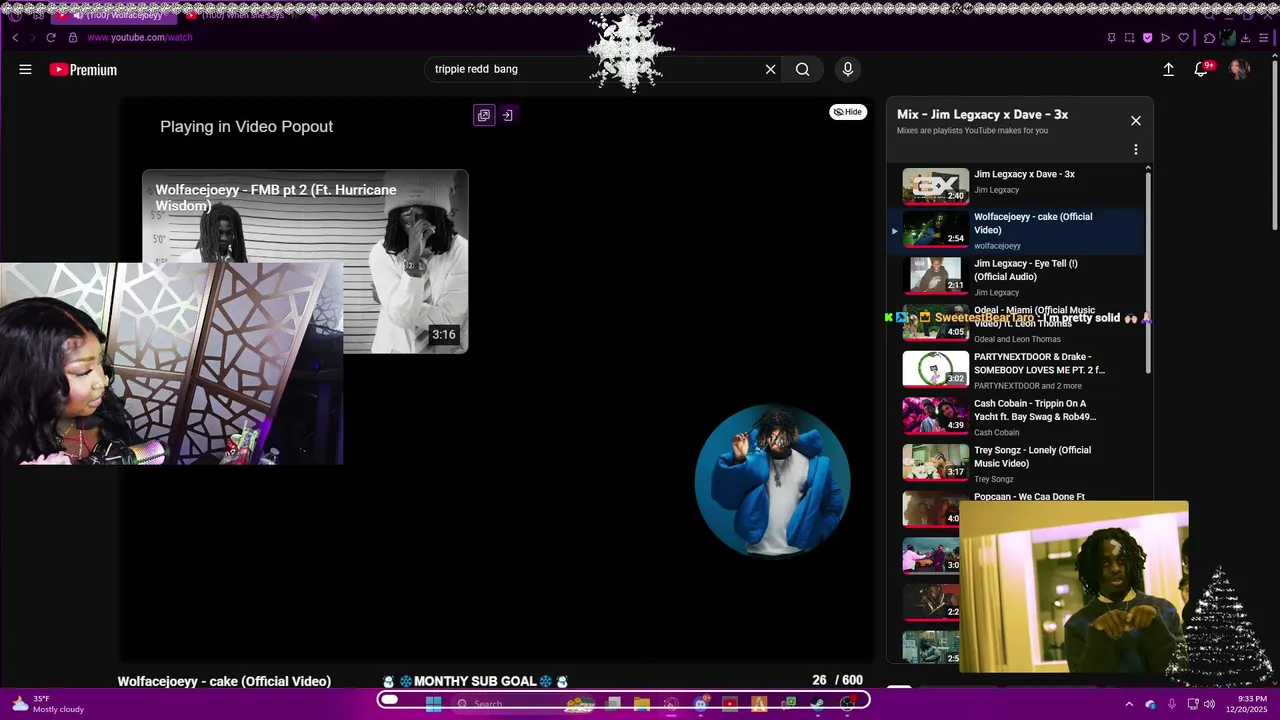Open browser flow send icon
Image resolution: width=1280 pixels, height=720 pixels.
pyautogui.click(x=1165, y=38)
